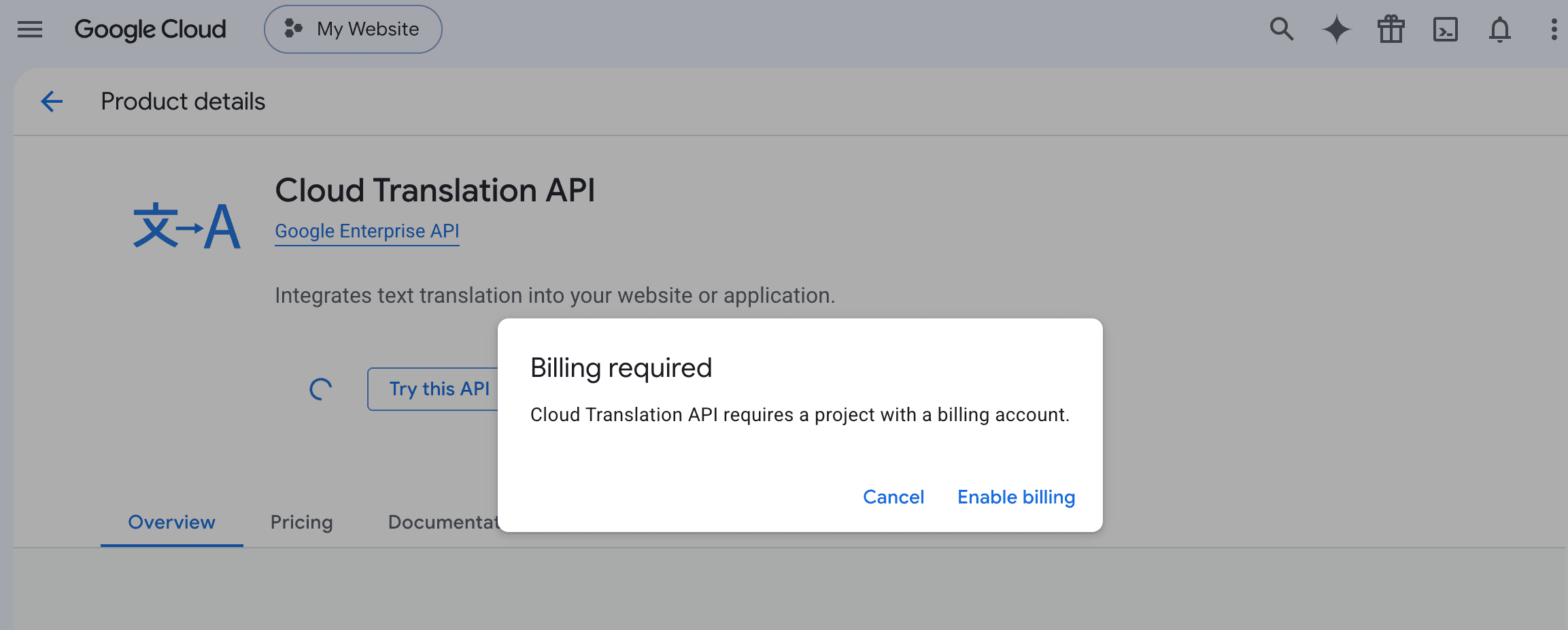Switch to the Overview tab

coord(171,522)
